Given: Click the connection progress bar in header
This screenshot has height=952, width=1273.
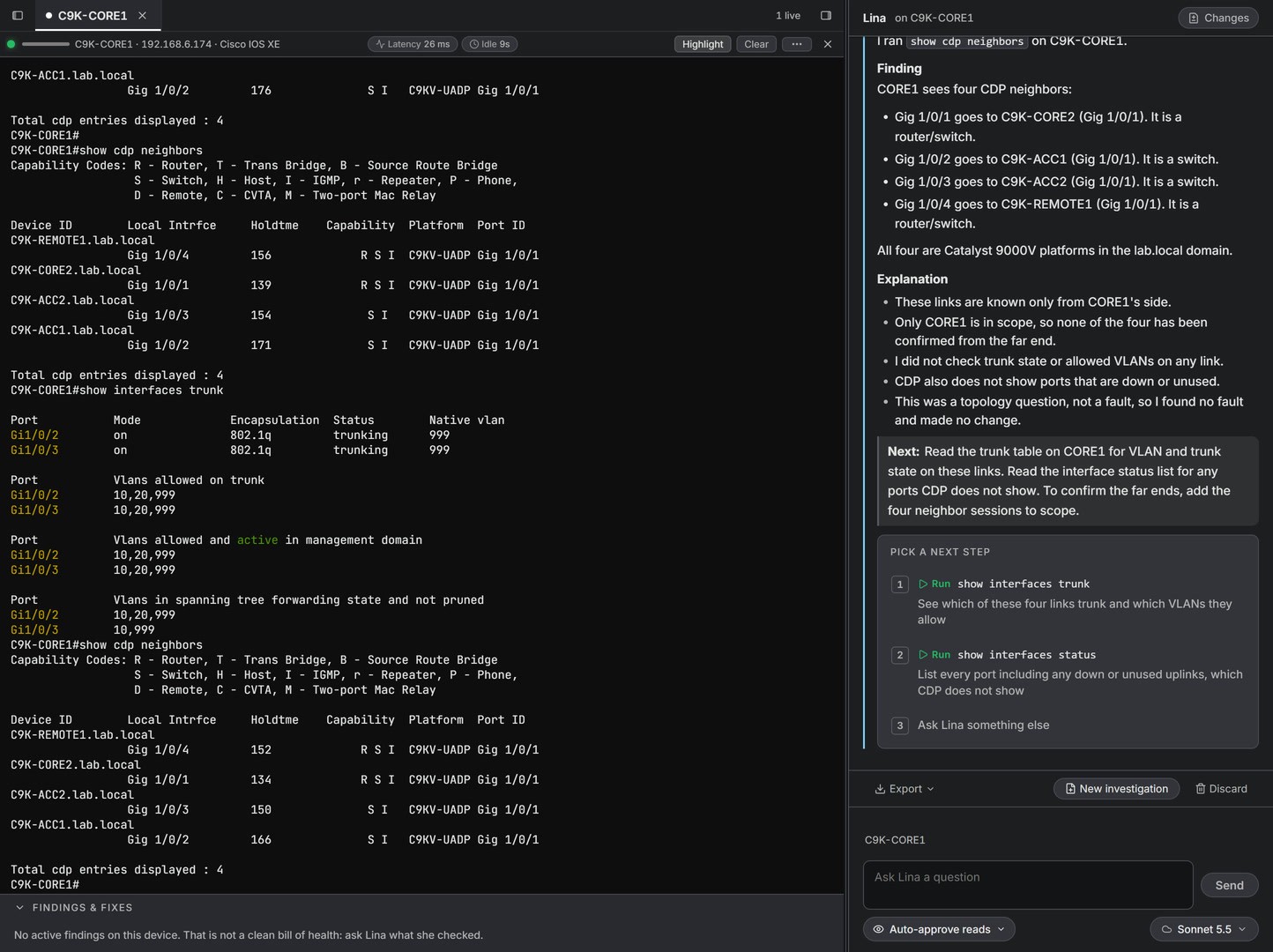Looking at the screenshot, I should [x=46, y=44].
